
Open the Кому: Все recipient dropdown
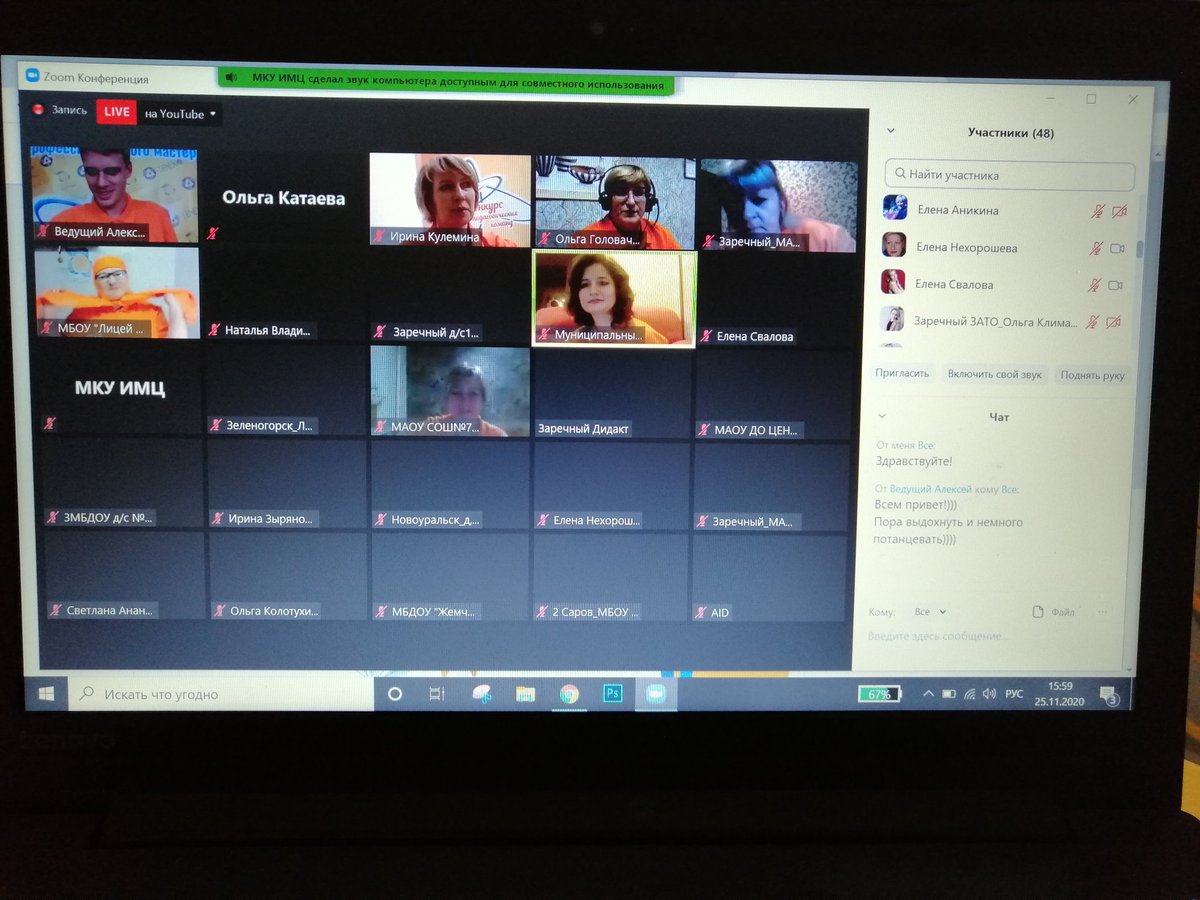pos(930,612)
